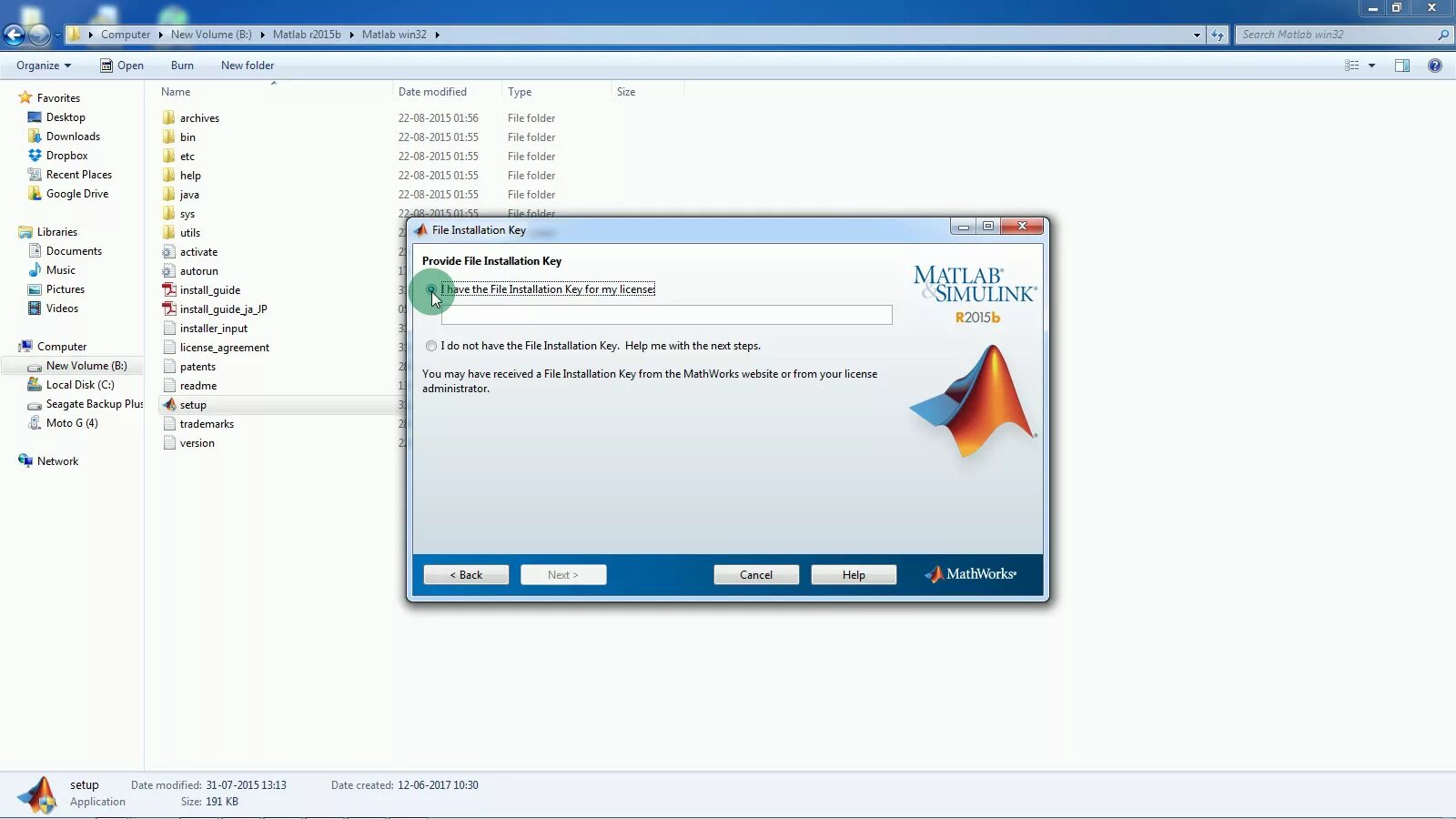Open Recent Places in navigation pane
This screenshot has height=819, width=1456.
[x=79, y=175]
